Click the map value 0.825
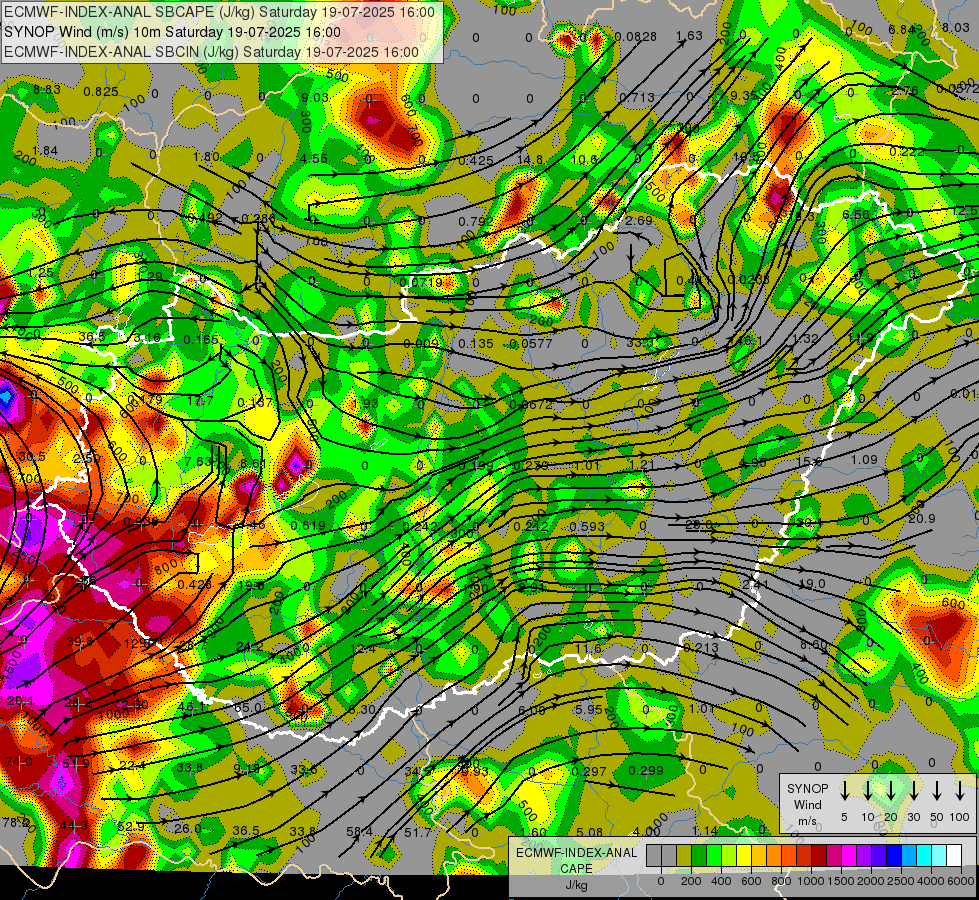 pos(101,91)
